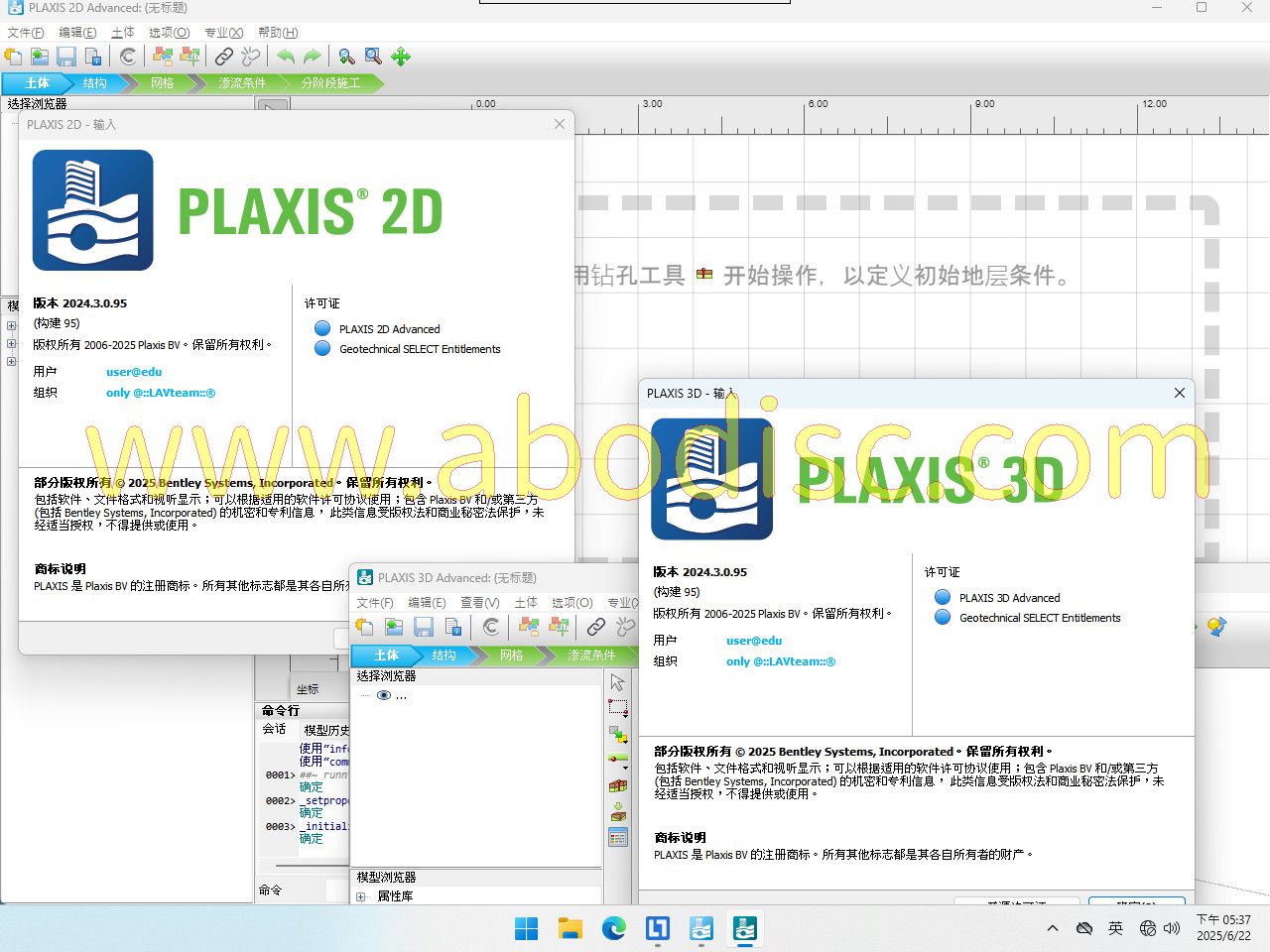Image resolution: width=1270 pixels, height=952 pixels.
Task: Click zoom-in magnifier icon in 2D toolbar
Action: (x=346, y=57)
